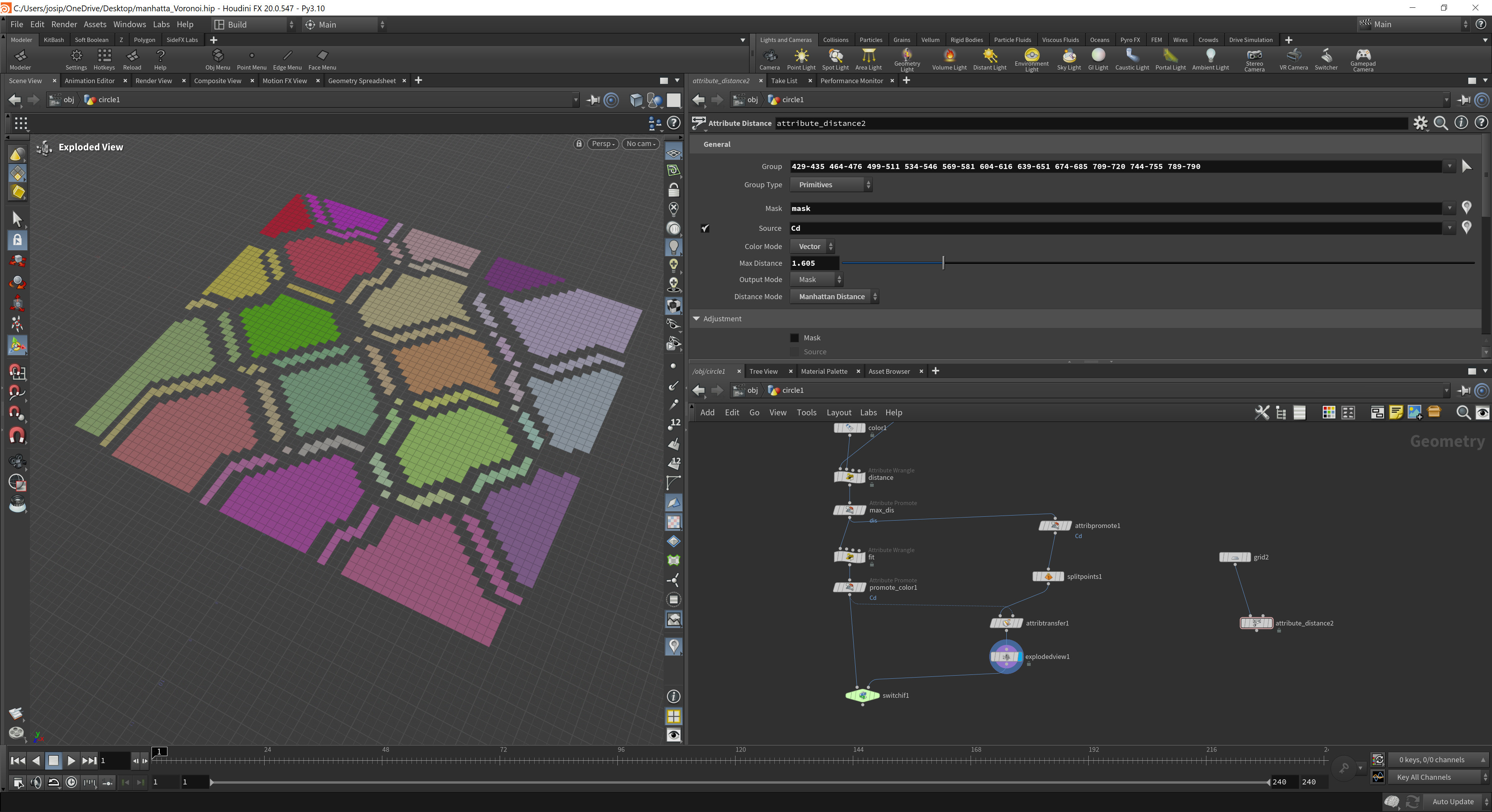This screenshot has height=812, width=1492.
Task: Open the Distance Mode dropdown
Action: click(834, 296)
